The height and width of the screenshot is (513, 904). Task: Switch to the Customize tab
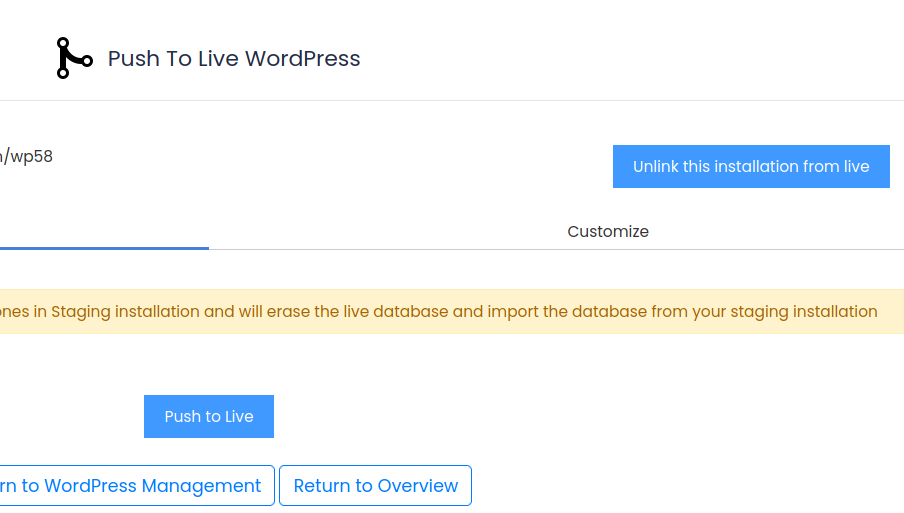(x=608, y=231)
